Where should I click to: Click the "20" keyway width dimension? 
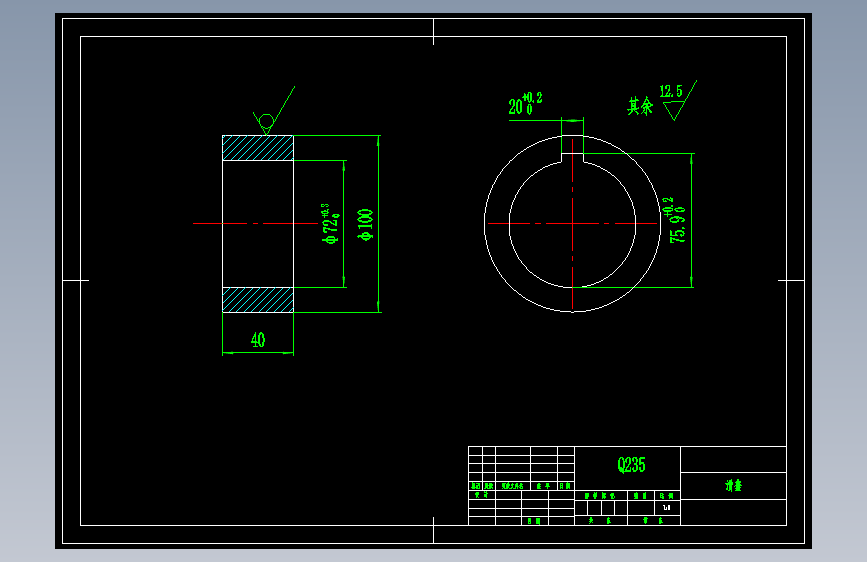coord(525,103)
